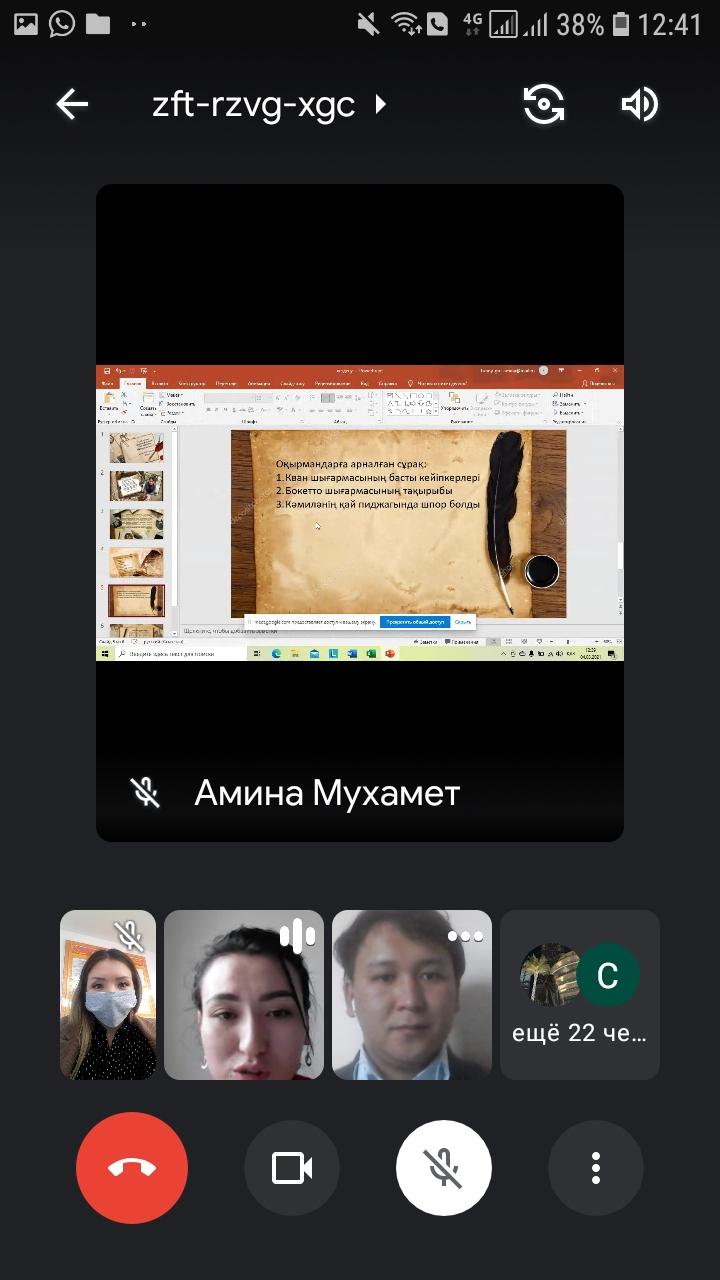Open more options three-dot menu
The image size is (720, 1280).
596,1168
